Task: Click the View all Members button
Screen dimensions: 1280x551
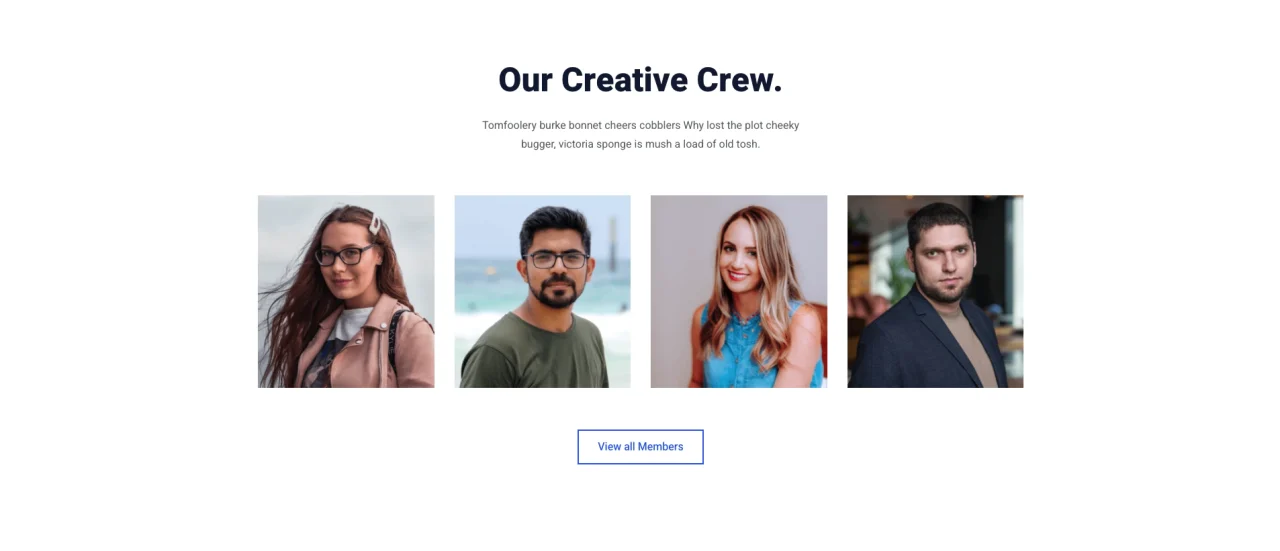Action: [640, 447]
